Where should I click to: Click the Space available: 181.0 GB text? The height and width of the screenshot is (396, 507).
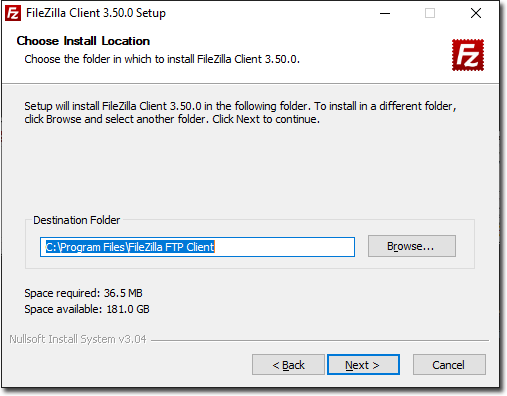tap(87, 309)
